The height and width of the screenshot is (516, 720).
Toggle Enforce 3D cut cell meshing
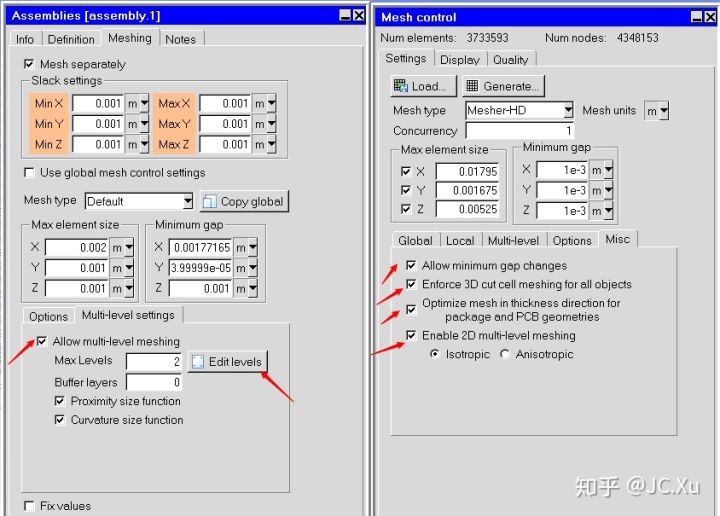click(x=411, y=284)
